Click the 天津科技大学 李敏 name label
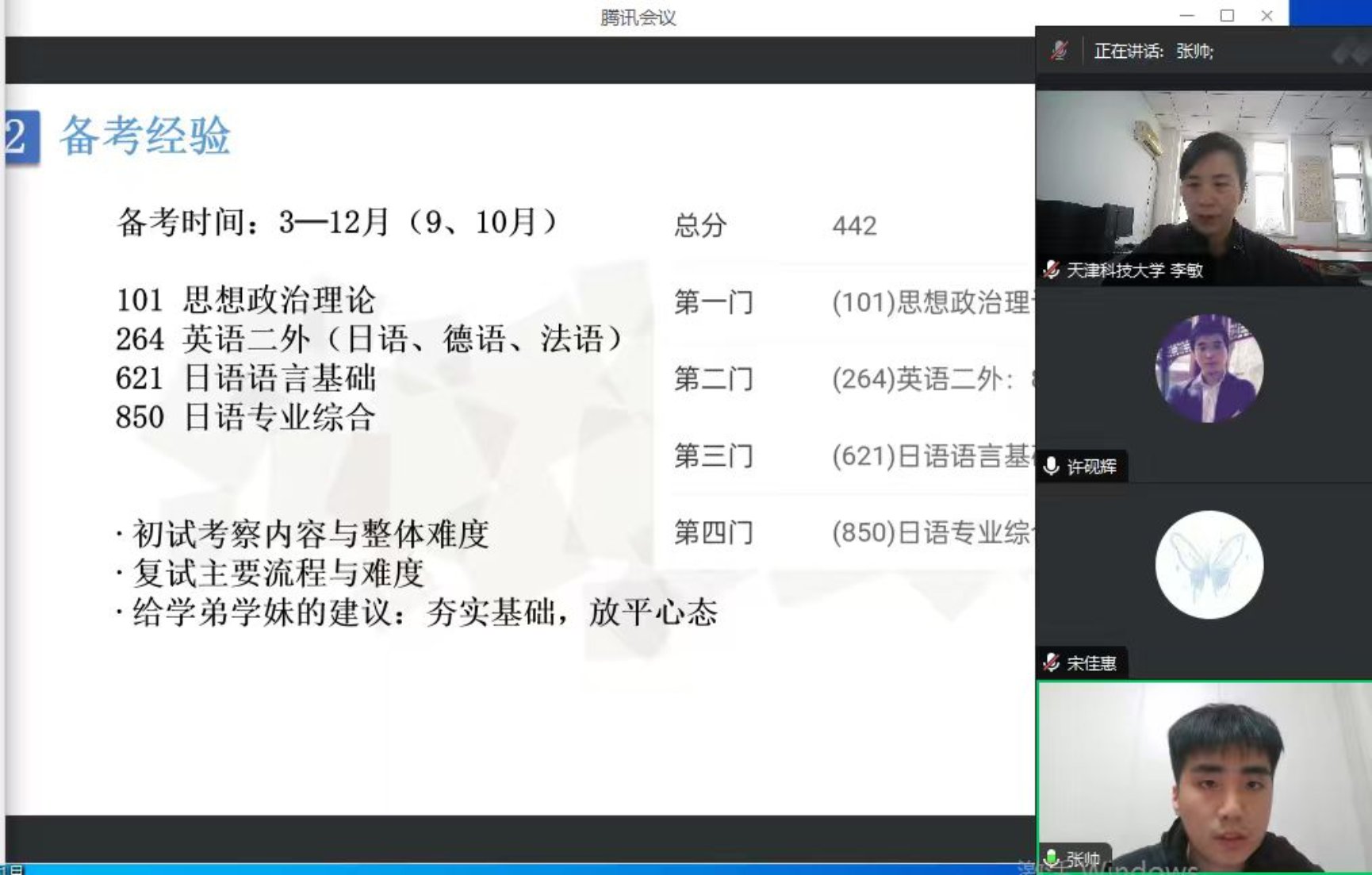The image size is (1372, 875). [x=1134, y=271]
